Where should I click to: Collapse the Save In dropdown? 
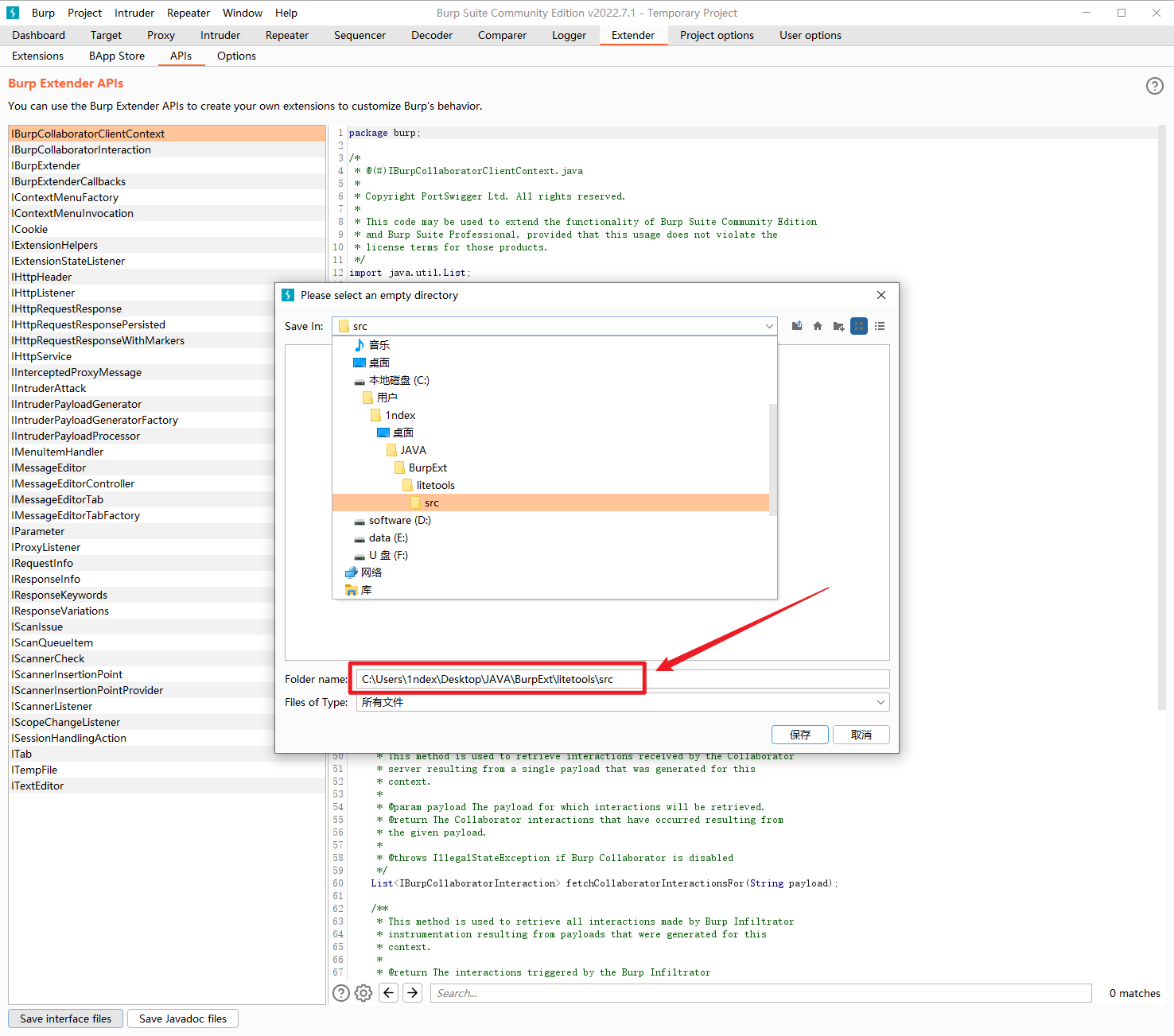click(x=769, y=326)
